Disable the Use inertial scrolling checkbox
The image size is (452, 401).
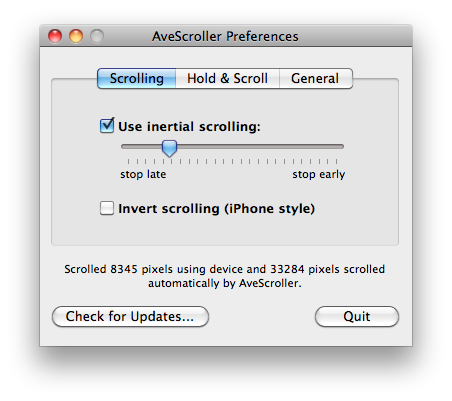[107, 126]
